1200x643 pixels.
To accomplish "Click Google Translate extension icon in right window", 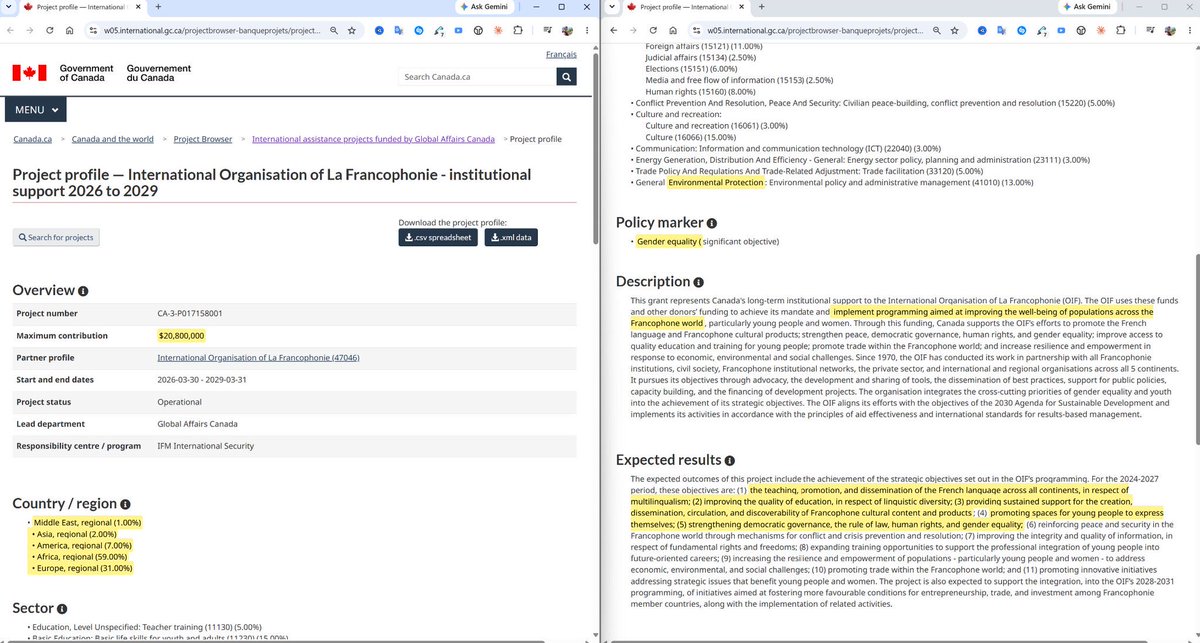I will point(1002,31).
